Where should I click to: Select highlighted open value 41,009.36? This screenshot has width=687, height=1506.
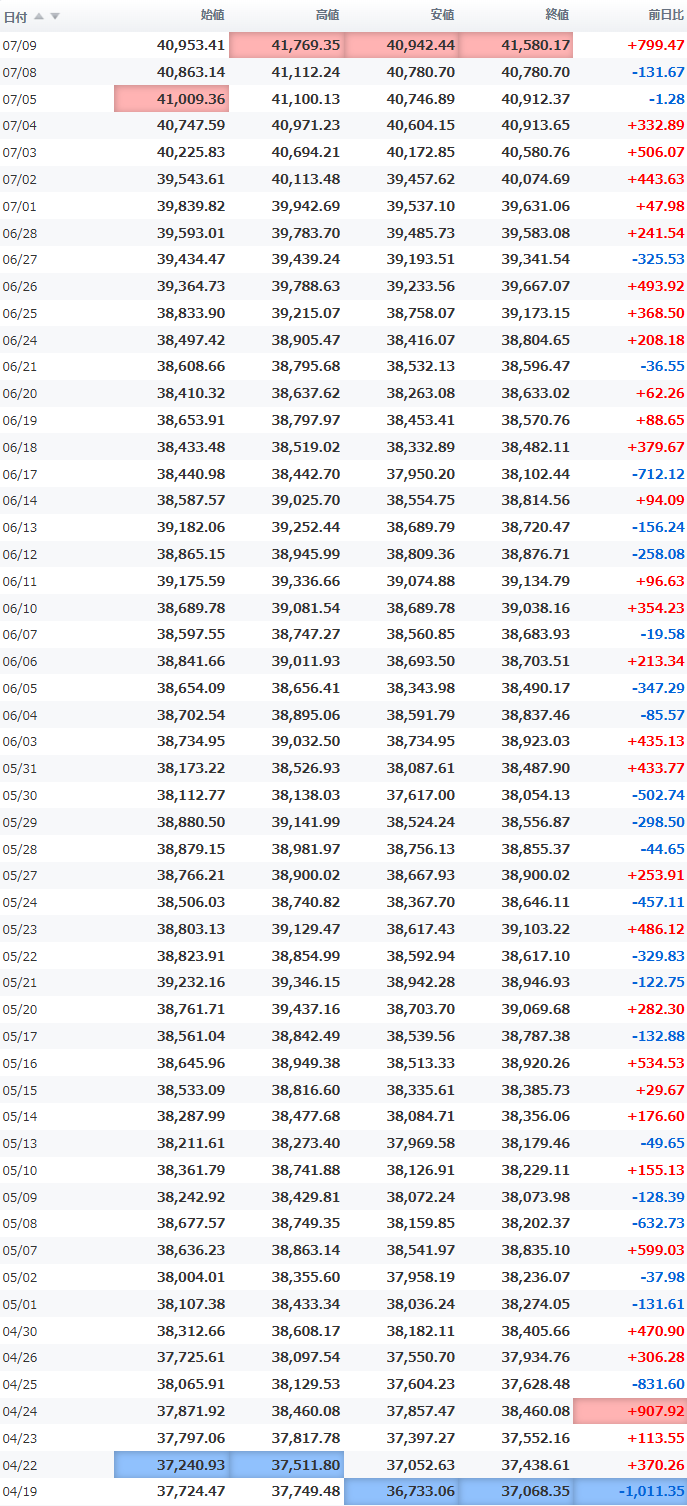(171, 98)
